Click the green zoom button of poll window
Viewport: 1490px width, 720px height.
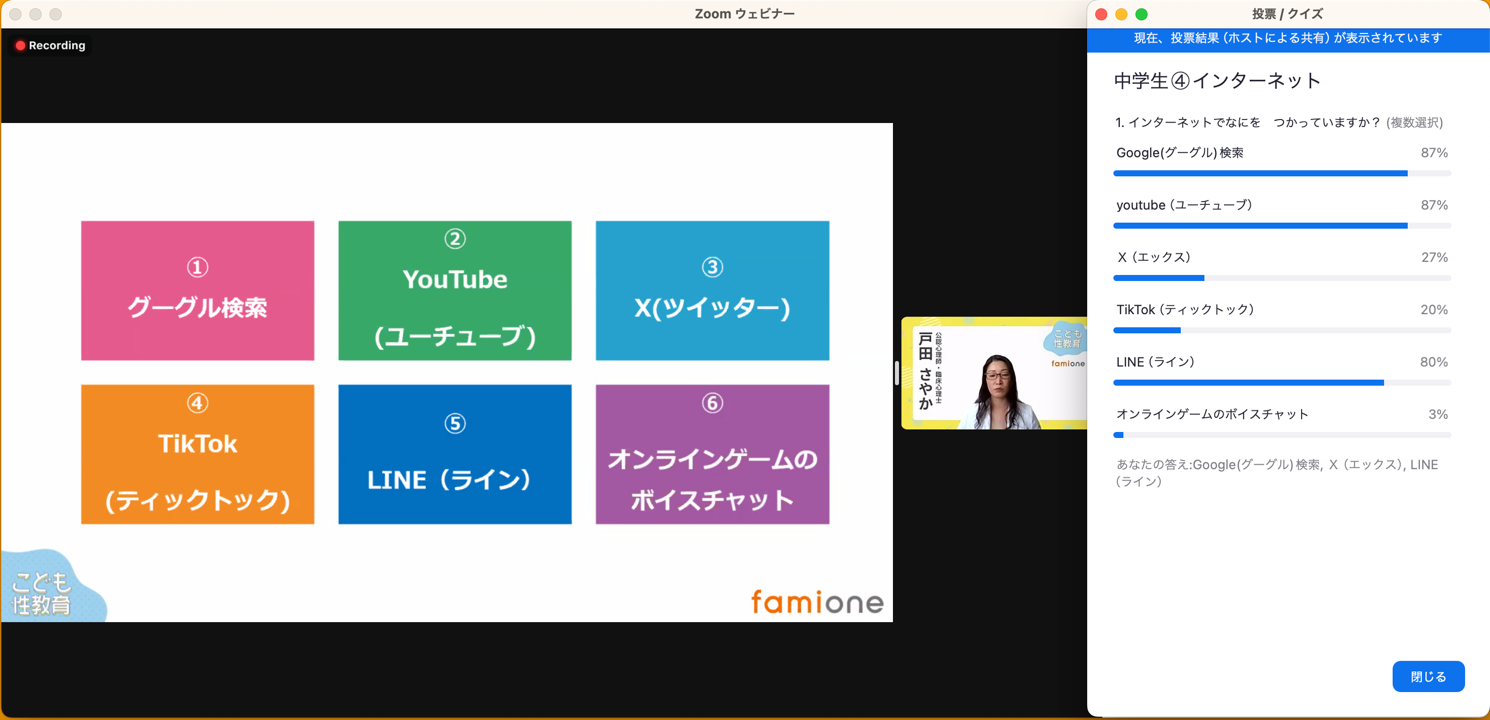(x=1141, y=14)
